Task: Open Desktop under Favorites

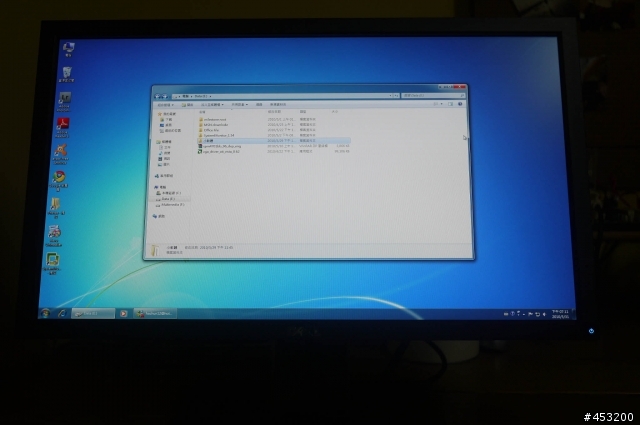Action: click(166, 125)
